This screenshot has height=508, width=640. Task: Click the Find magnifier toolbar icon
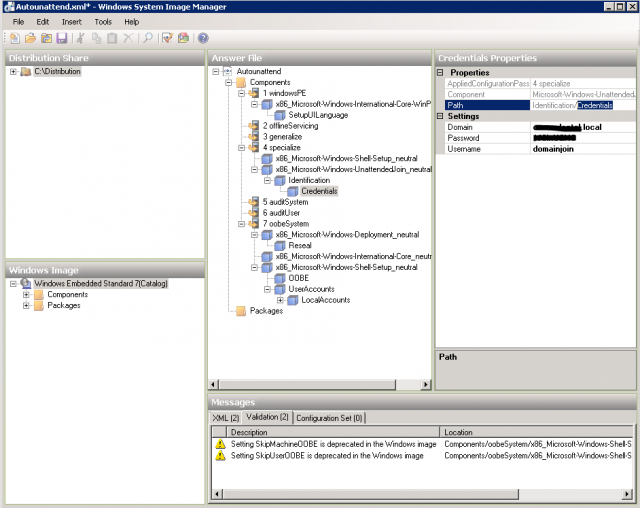(x=147, y=38)
